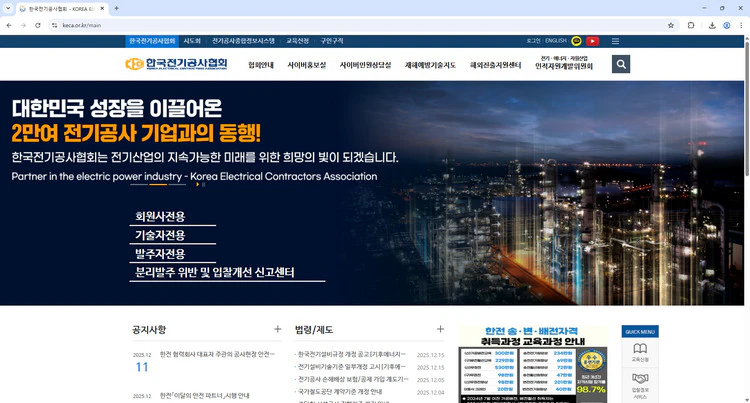Switch to the 시도회 top tab
The image size is (750, 403).
[192, 41]
